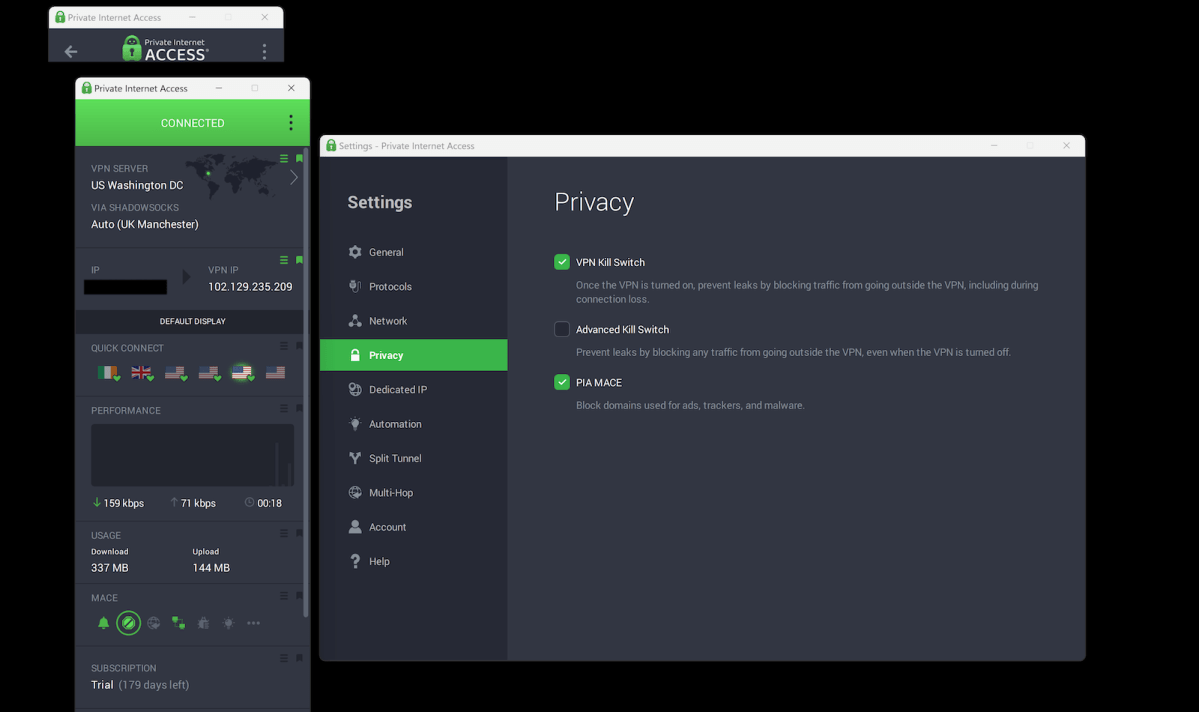The height and width of the screenshot is (712, 1199).
Task: Toggle the port forwarding globe icon
Action: [154, 623]
